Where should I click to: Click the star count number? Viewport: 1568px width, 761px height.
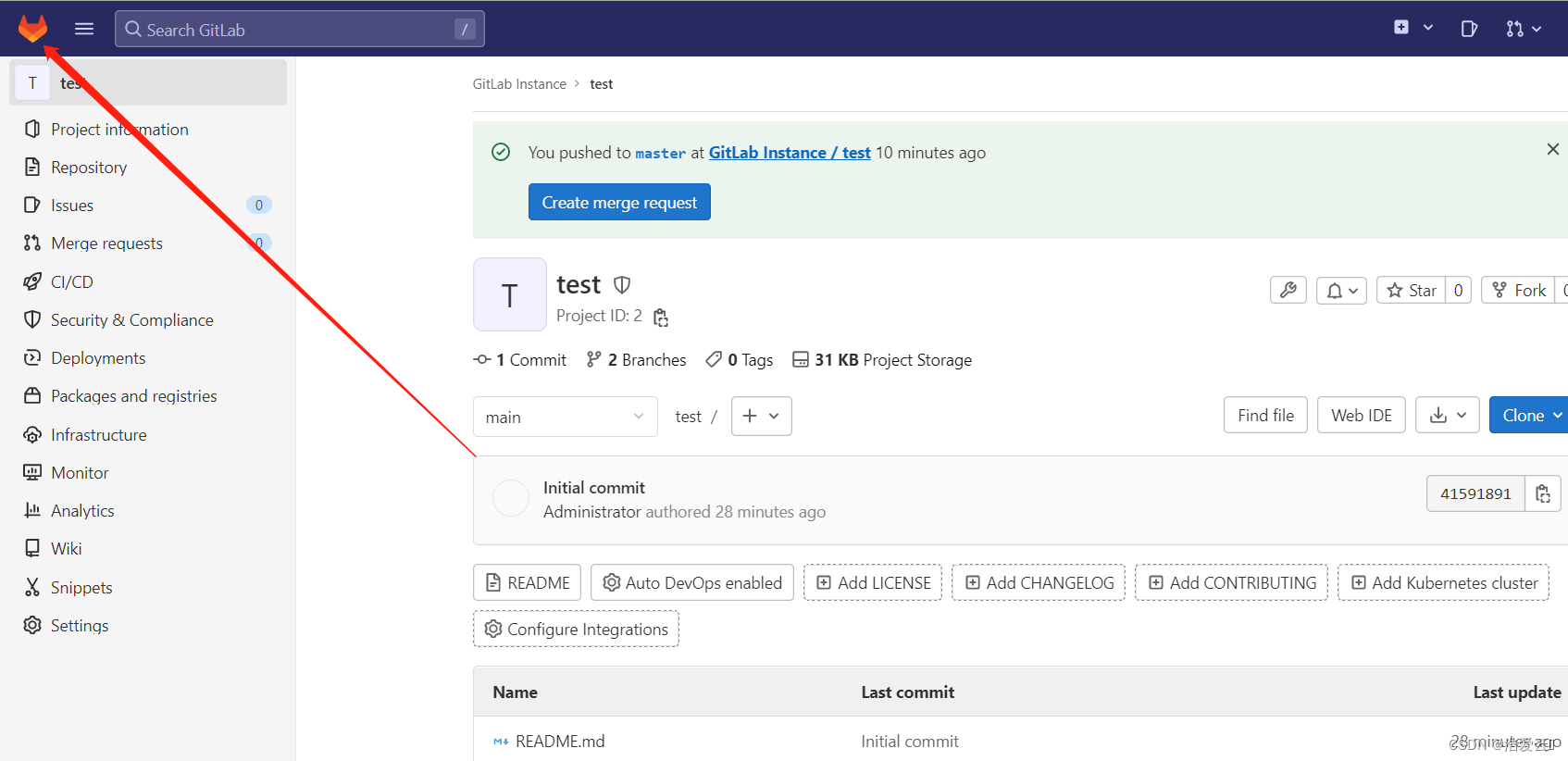pyautogui.click(x=1459, y=291)
